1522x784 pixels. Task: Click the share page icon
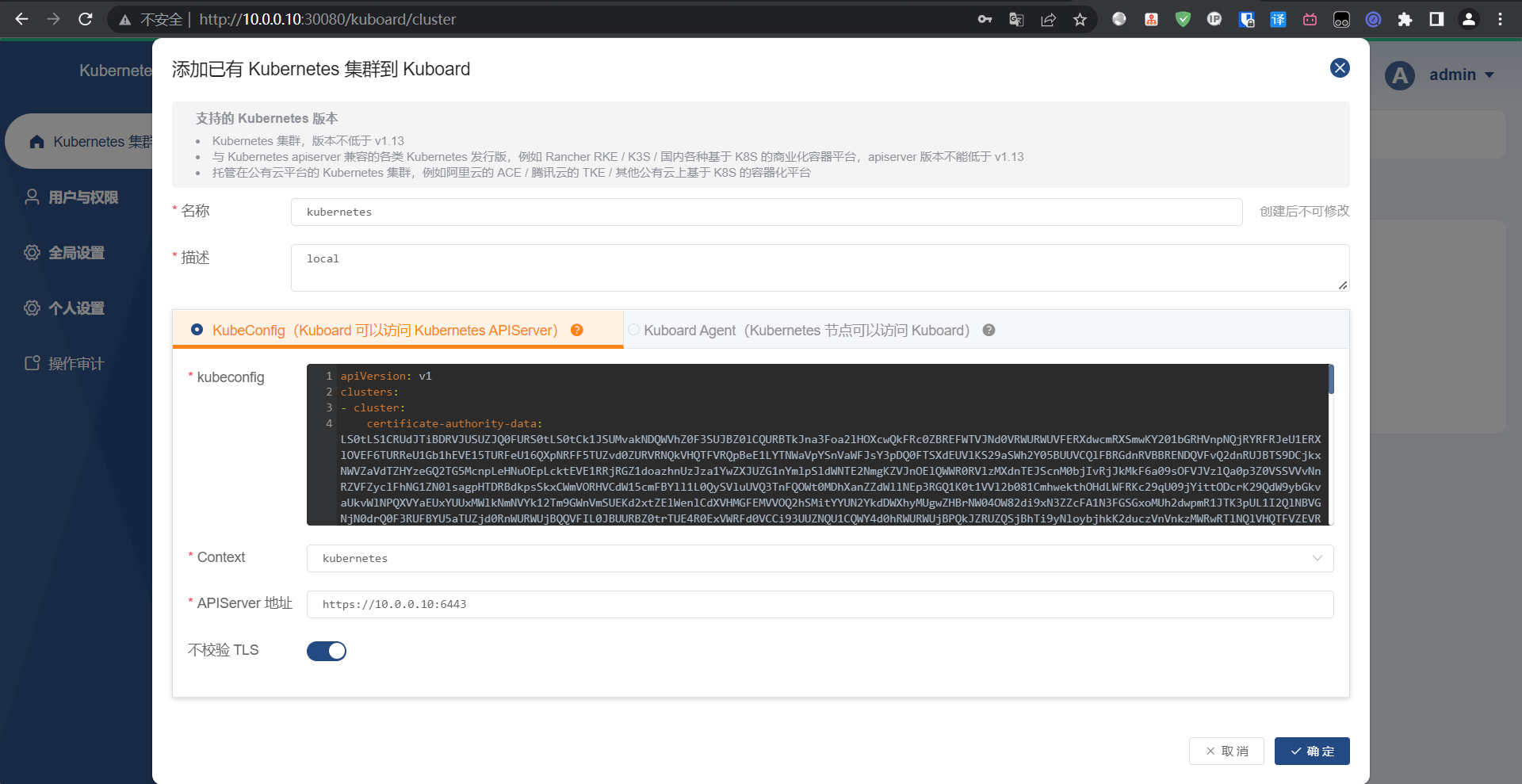[1048, 19]
